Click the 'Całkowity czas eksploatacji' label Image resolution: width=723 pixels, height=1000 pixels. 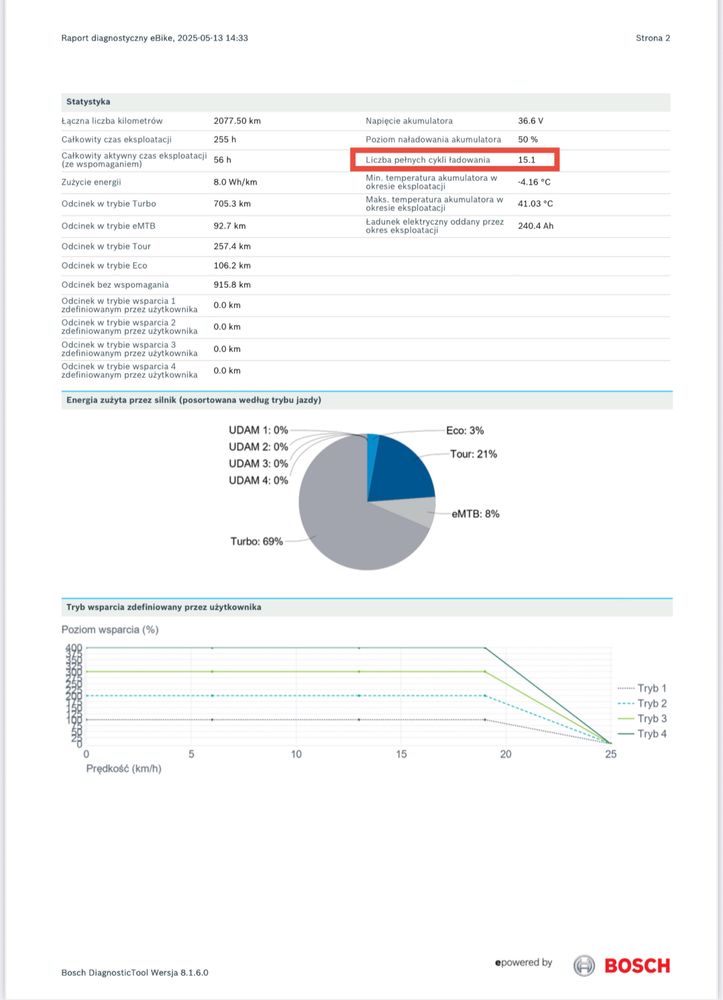(x=117, y=139)
